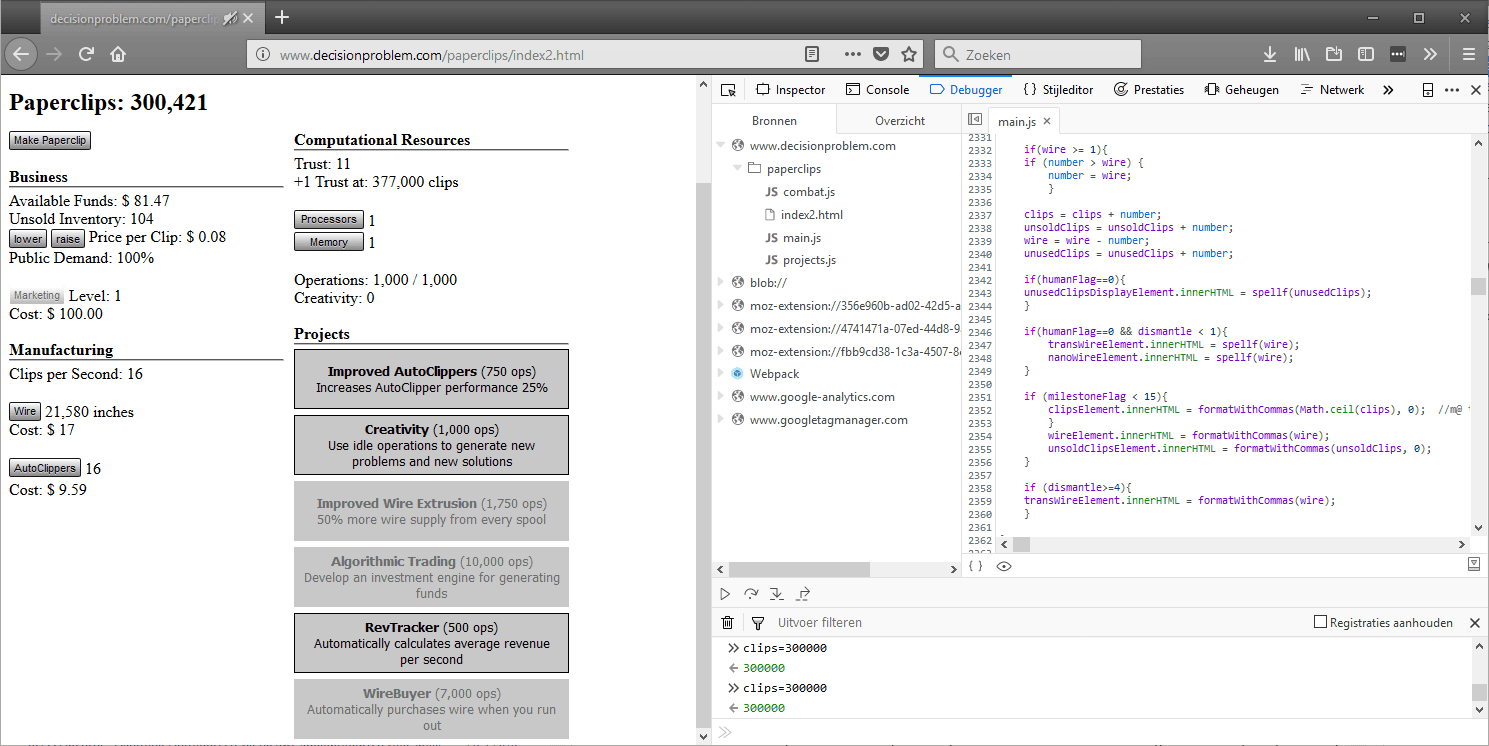1489x746 pixels.
Task: Collapse the www.decisionproblem.com source tree
Action: [722, 145]
